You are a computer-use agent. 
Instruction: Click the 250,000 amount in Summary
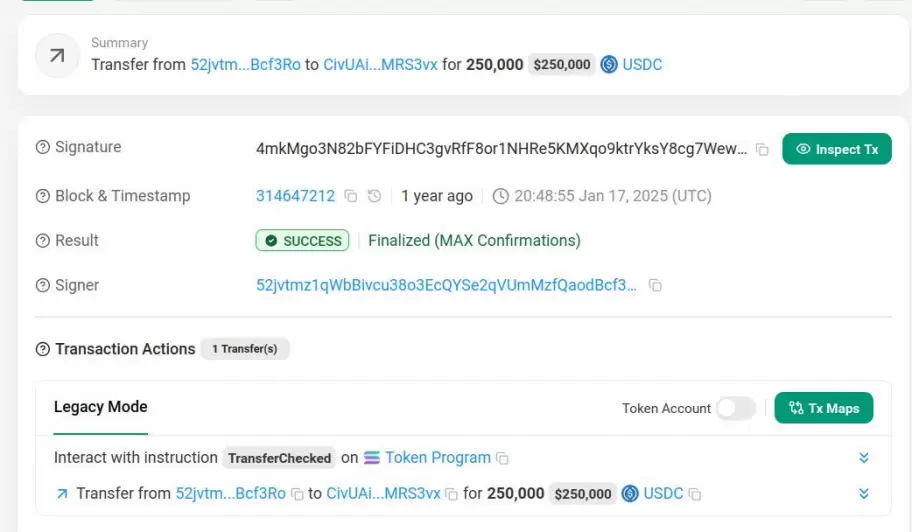[x=494, y=65]
